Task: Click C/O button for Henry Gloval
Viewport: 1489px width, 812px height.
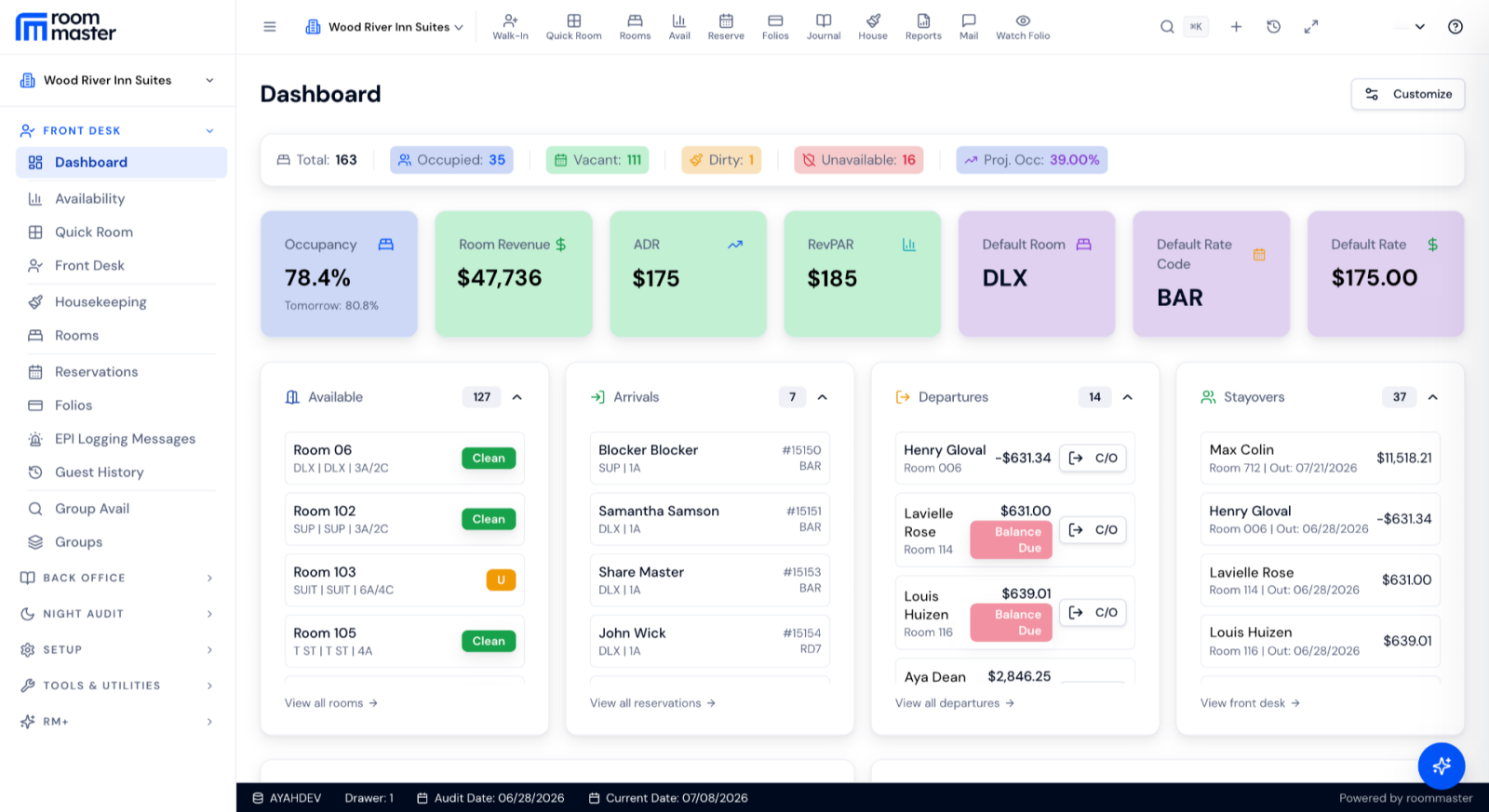Action: tap(1093, 458)
